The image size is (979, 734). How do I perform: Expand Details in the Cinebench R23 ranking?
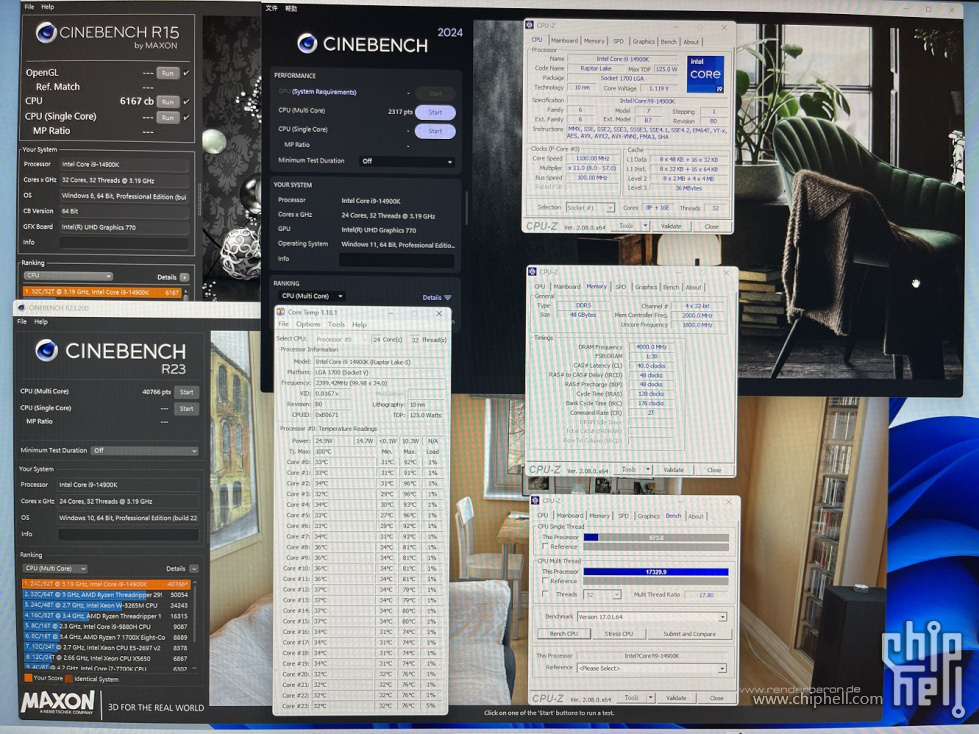pyautogui.click(x=194, y=569)
